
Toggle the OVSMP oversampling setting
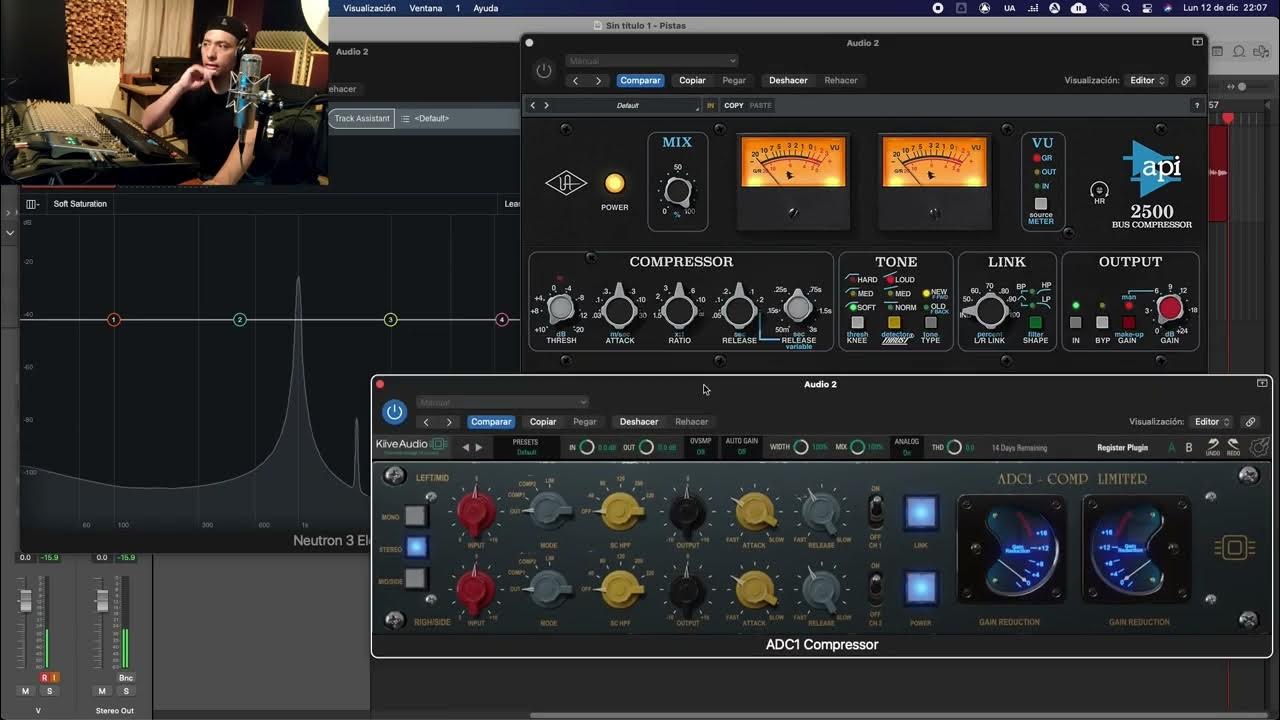(701, 447)
